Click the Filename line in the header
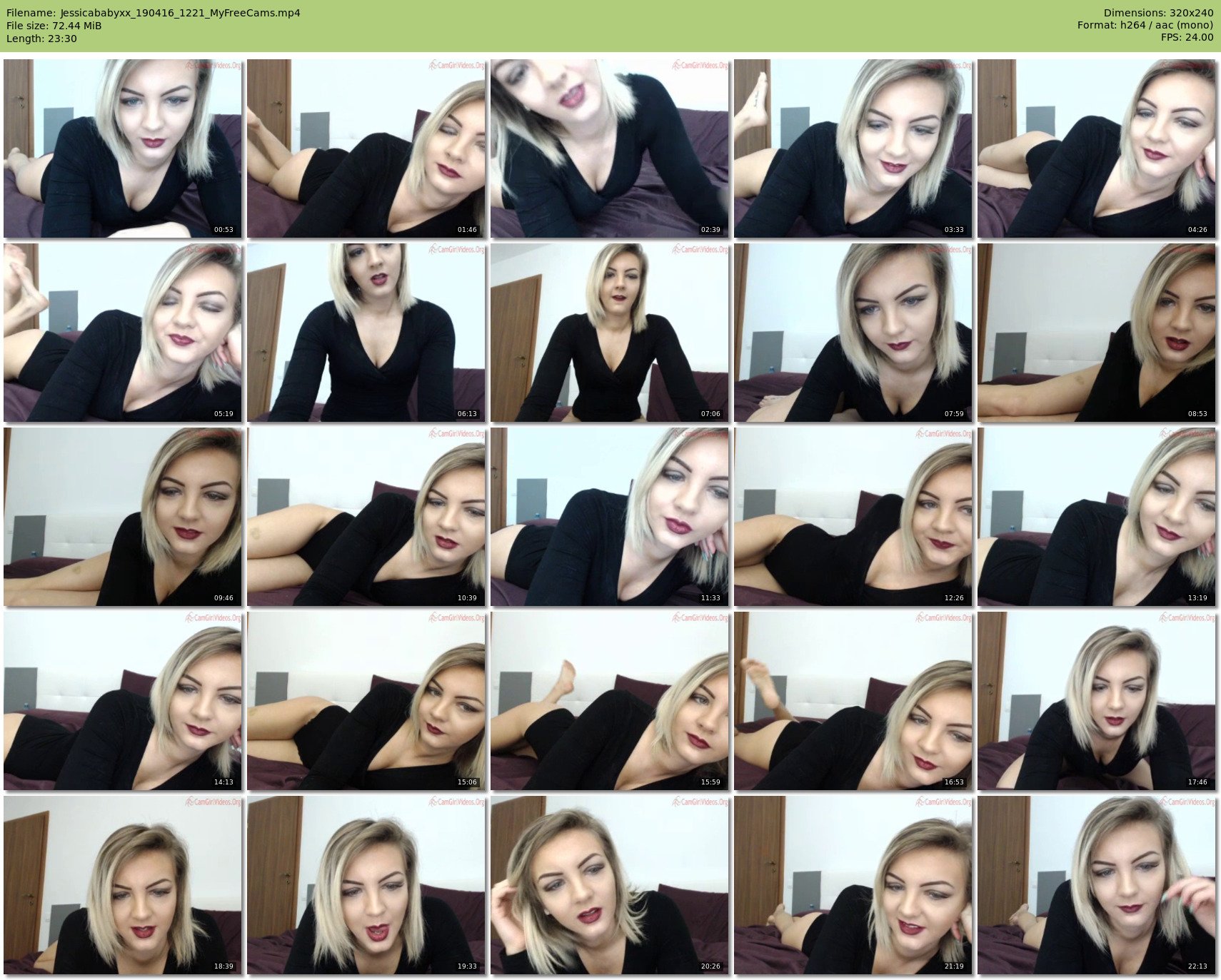This screenshot has height=980, width=1221. coord(154,13)
